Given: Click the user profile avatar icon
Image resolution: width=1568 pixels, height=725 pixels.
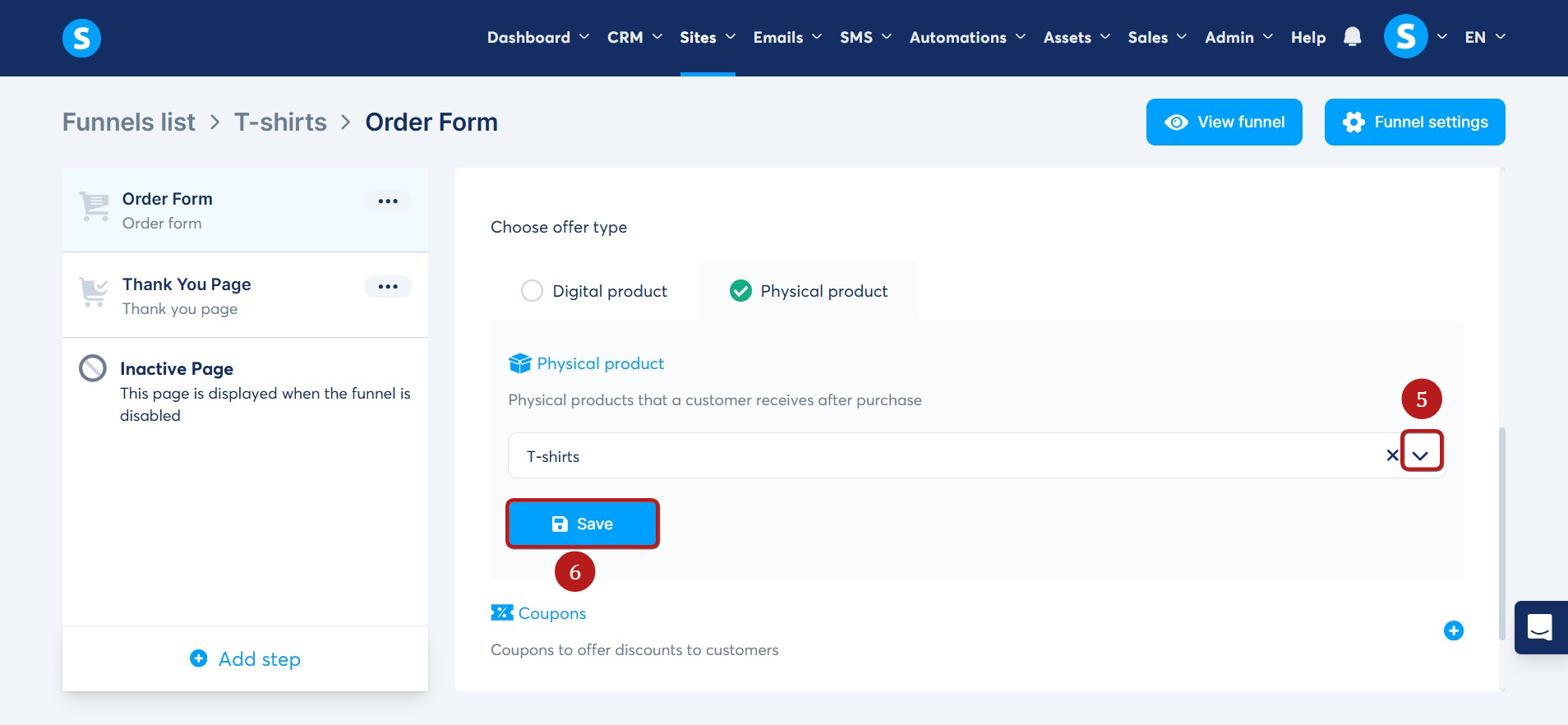Looking at the screenshot, I should 1405,37.
